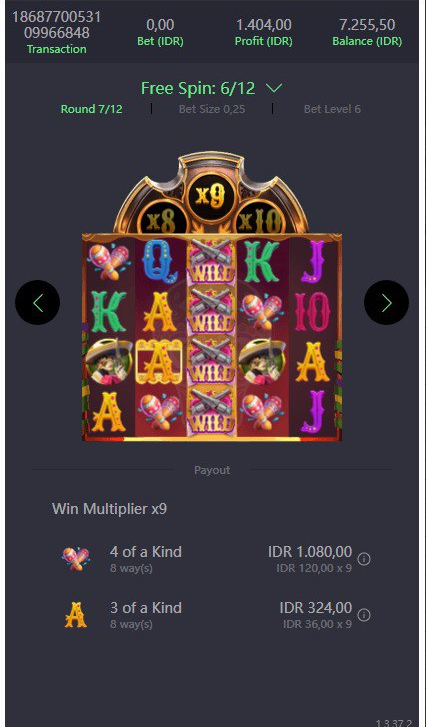426x727 pixels.
Task: Click the golden A icon in payout list
Action: (76, 615)
